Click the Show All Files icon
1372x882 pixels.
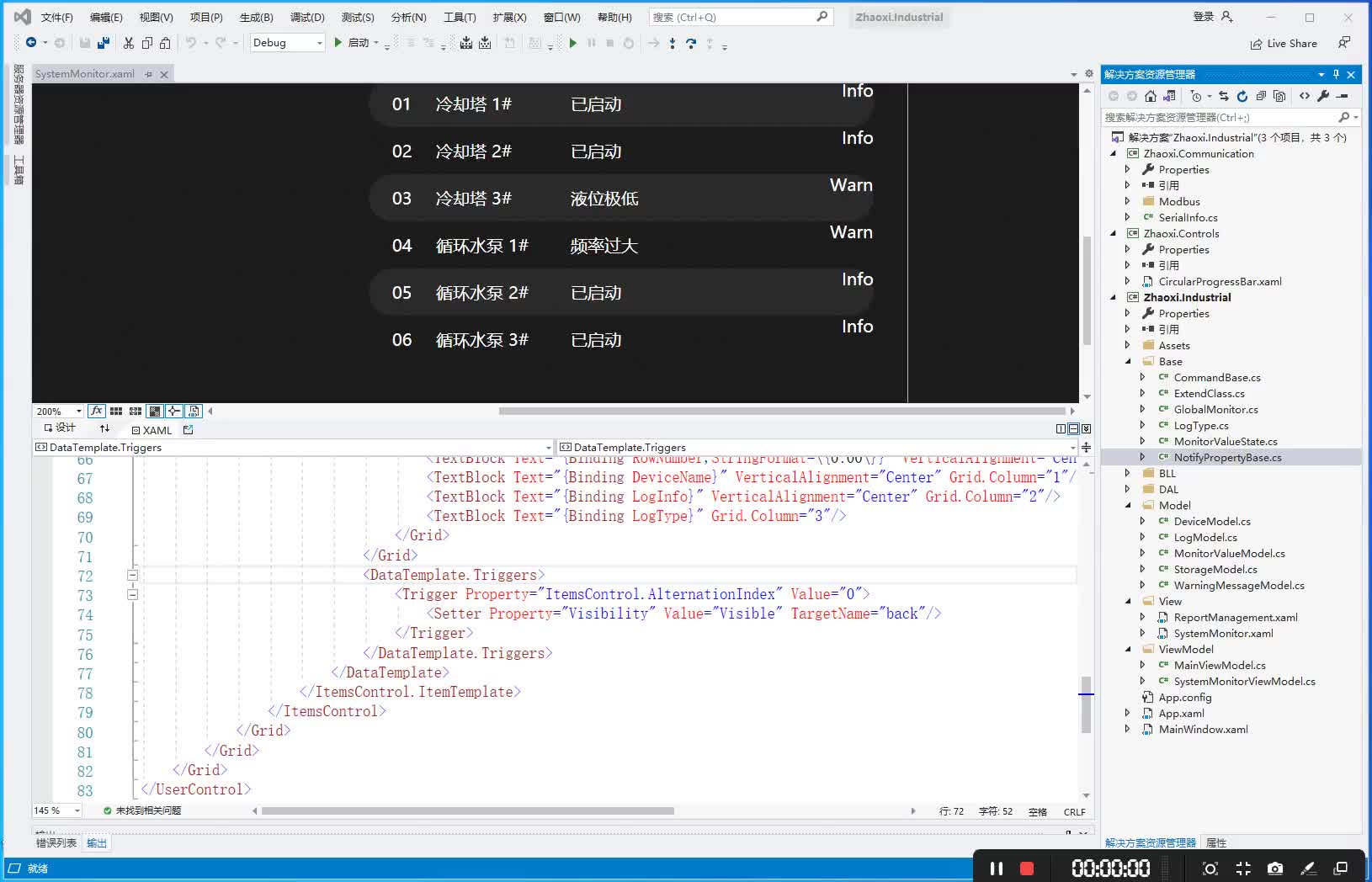point(1279,96)
